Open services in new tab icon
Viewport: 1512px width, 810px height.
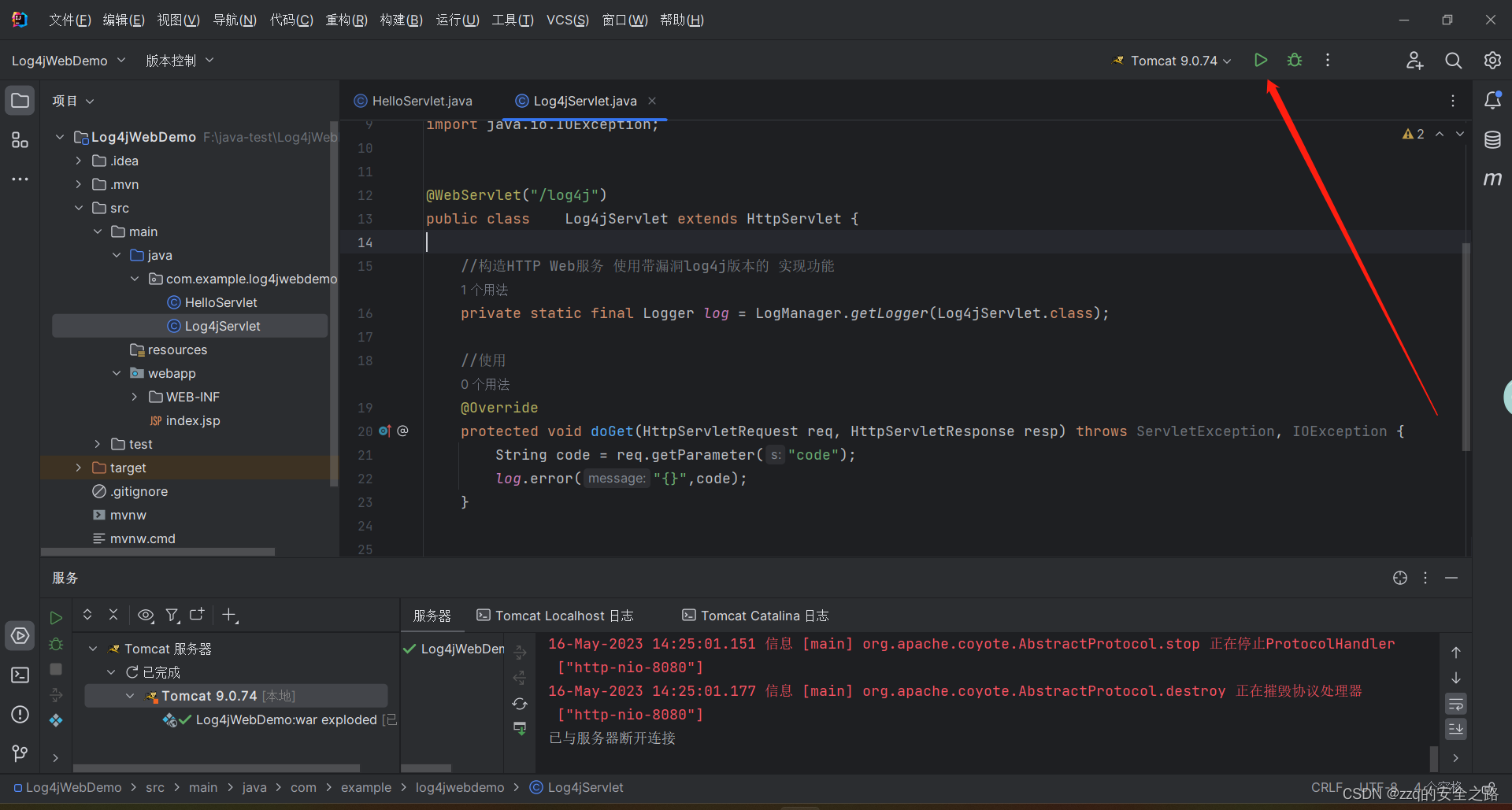click(x=197, y=614)
